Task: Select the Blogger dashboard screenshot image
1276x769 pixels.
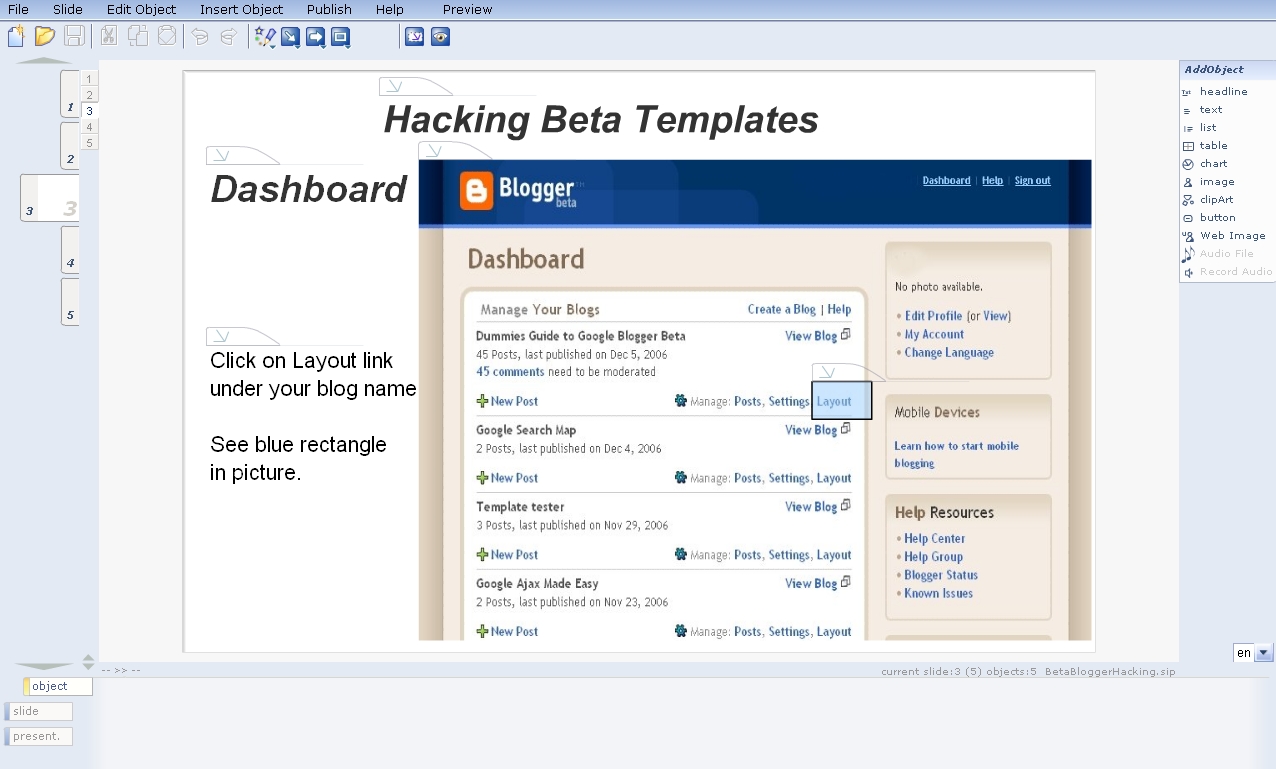Action: pos(755,400)
